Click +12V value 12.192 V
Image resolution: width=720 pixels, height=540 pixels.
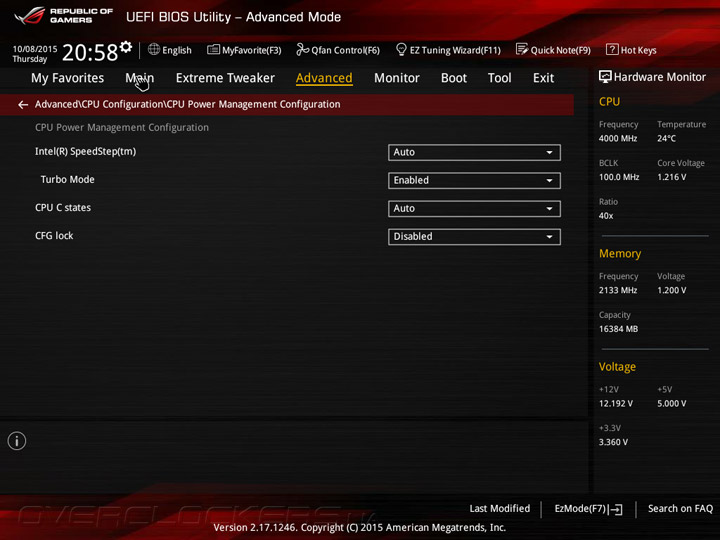pos(615,404)
